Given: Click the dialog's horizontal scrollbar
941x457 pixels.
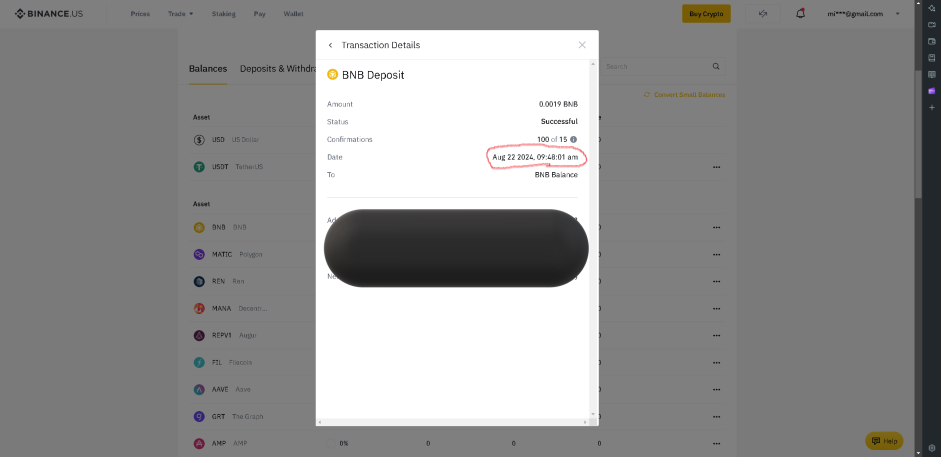Looking at the screenshot, I should [452, 422].
